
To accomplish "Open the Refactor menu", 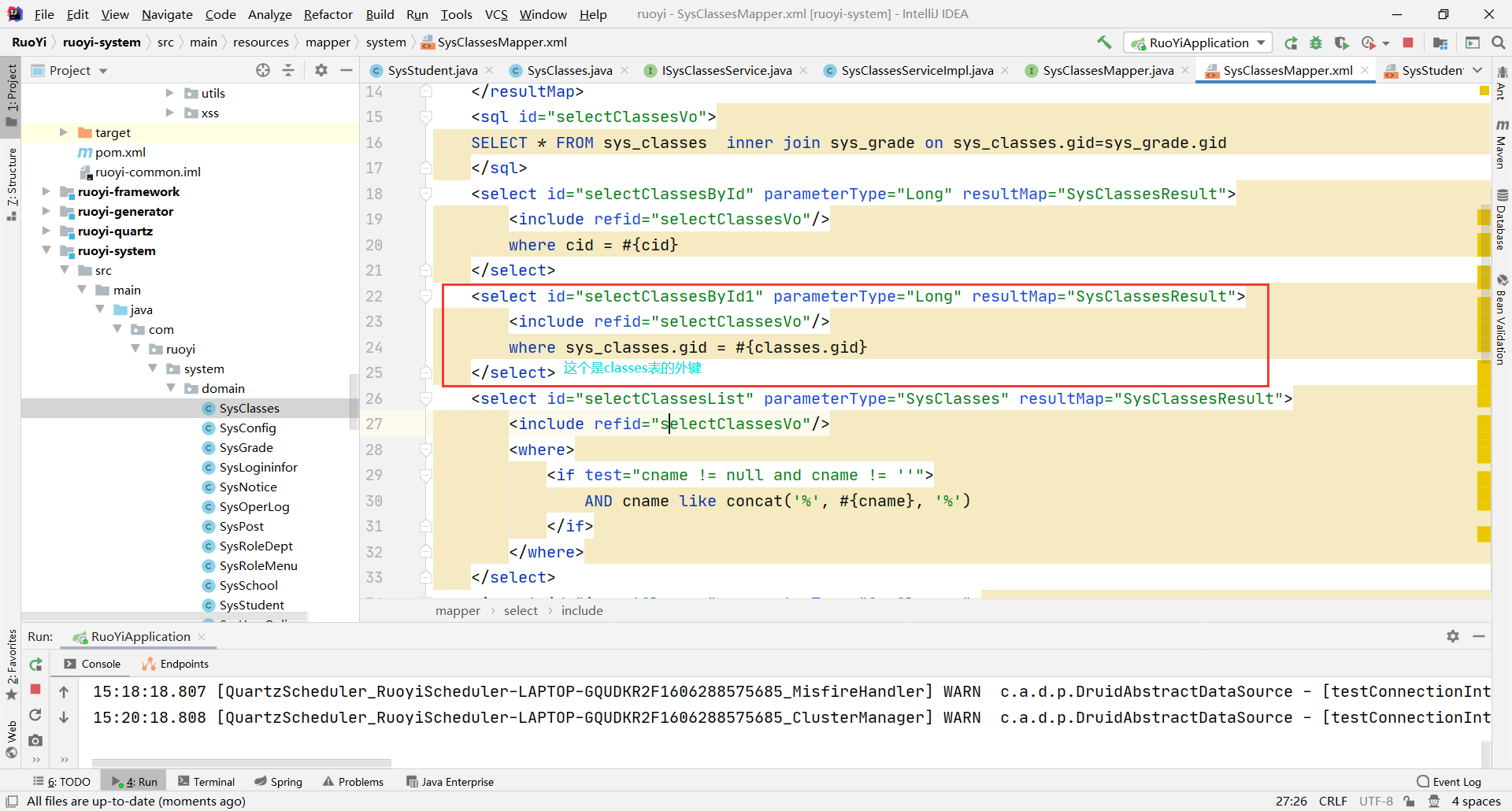I will pos(328,14).
